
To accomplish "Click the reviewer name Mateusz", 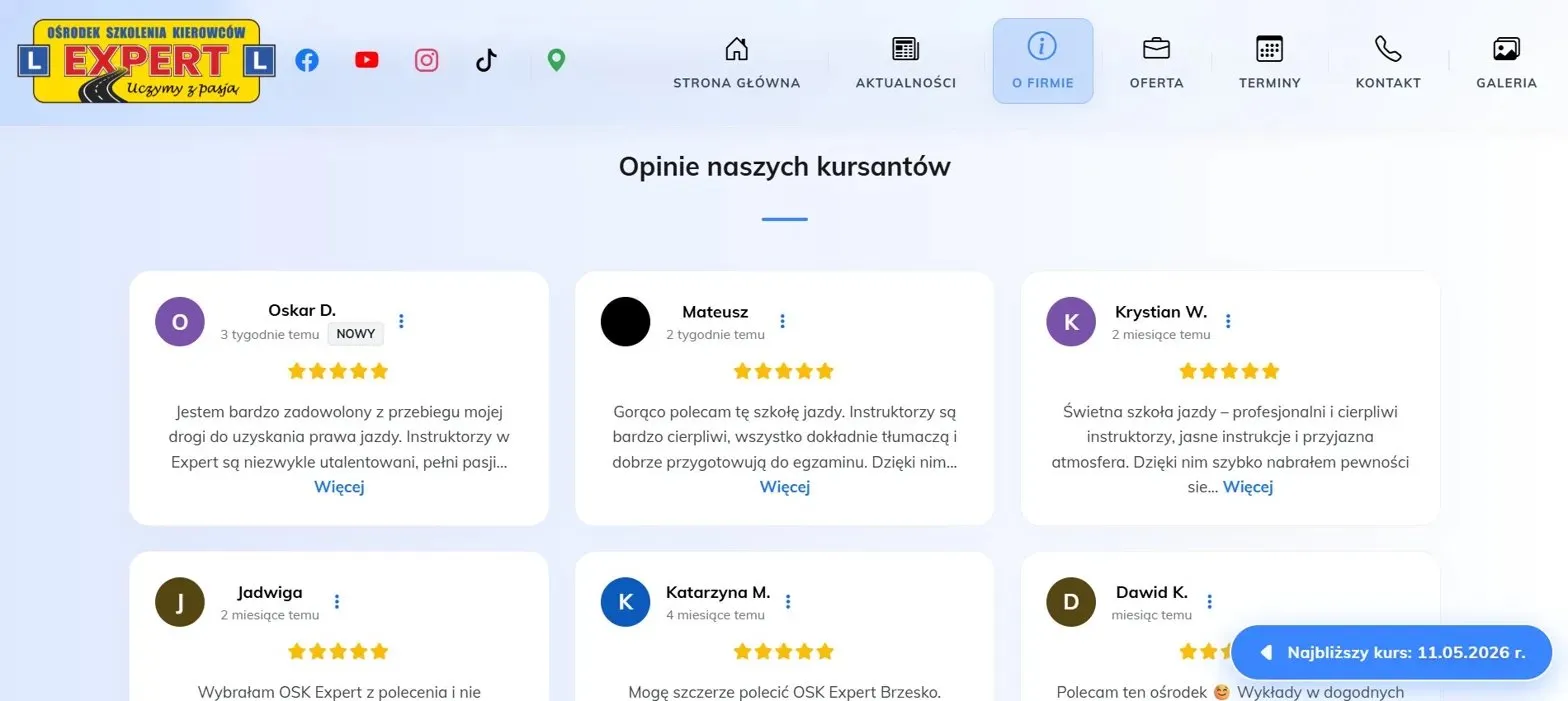I will pyautogui.click(x=715, y=312).
